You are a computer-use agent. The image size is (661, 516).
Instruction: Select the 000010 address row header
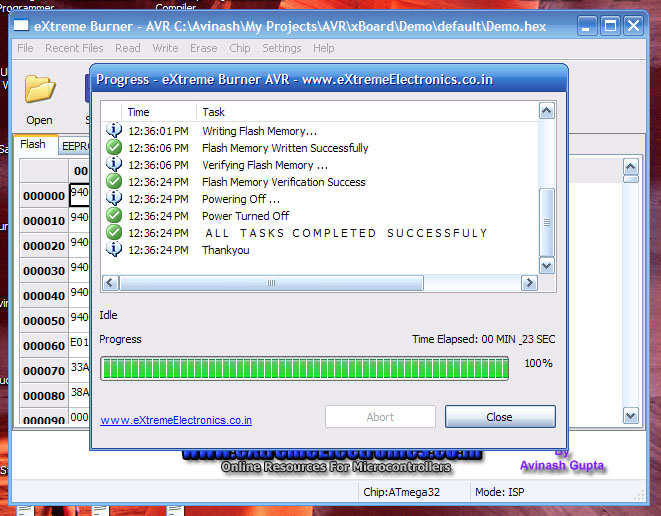(44, 220)
